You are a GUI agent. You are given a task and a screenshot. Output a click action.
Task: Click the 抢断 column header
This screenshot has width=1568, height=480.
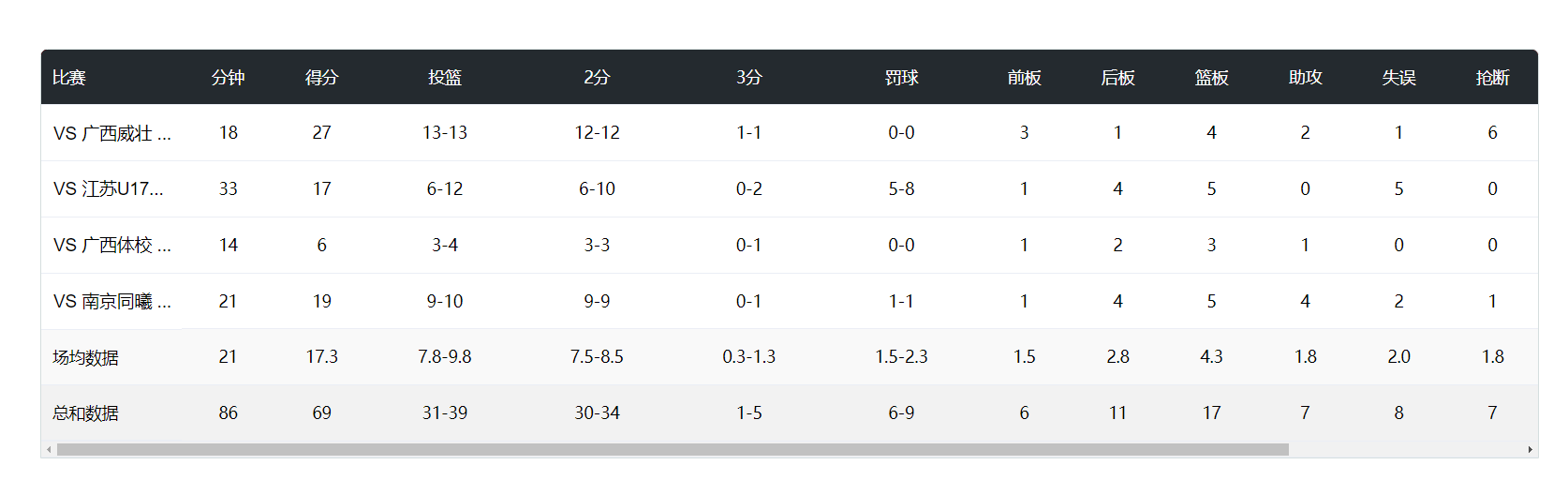(1492, 78)
